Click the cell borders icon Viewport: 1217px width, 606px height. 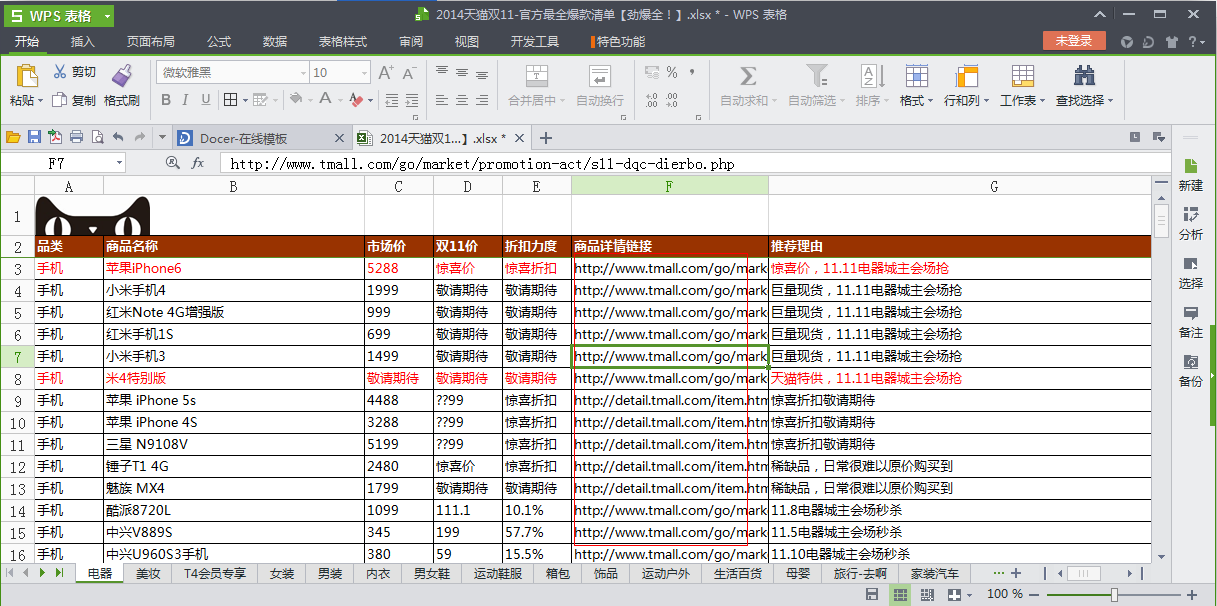(230, 100)
